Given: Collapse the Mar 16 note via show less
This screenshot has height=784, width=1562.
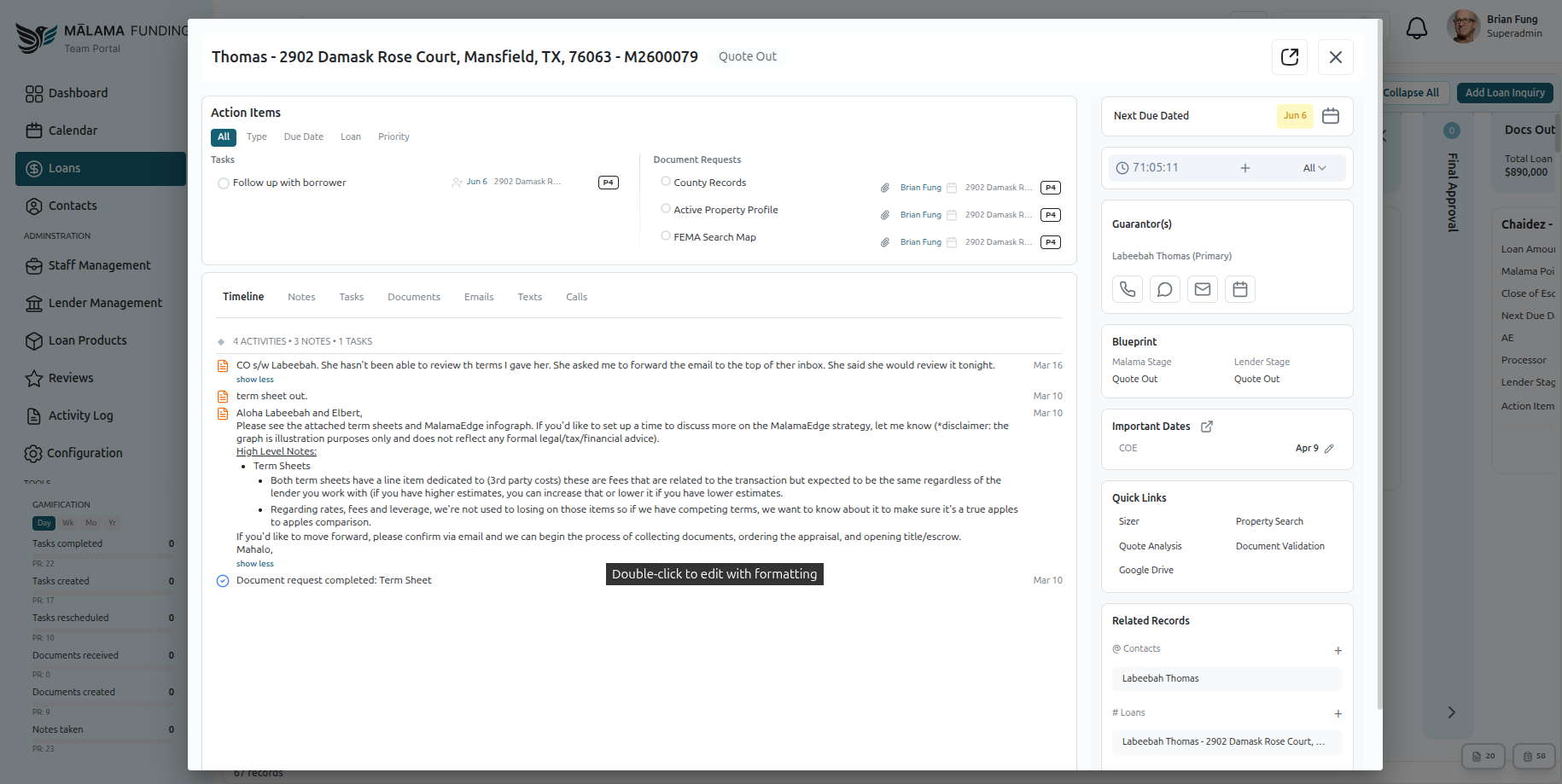Looking at the screenshot, I should point(254,379).
